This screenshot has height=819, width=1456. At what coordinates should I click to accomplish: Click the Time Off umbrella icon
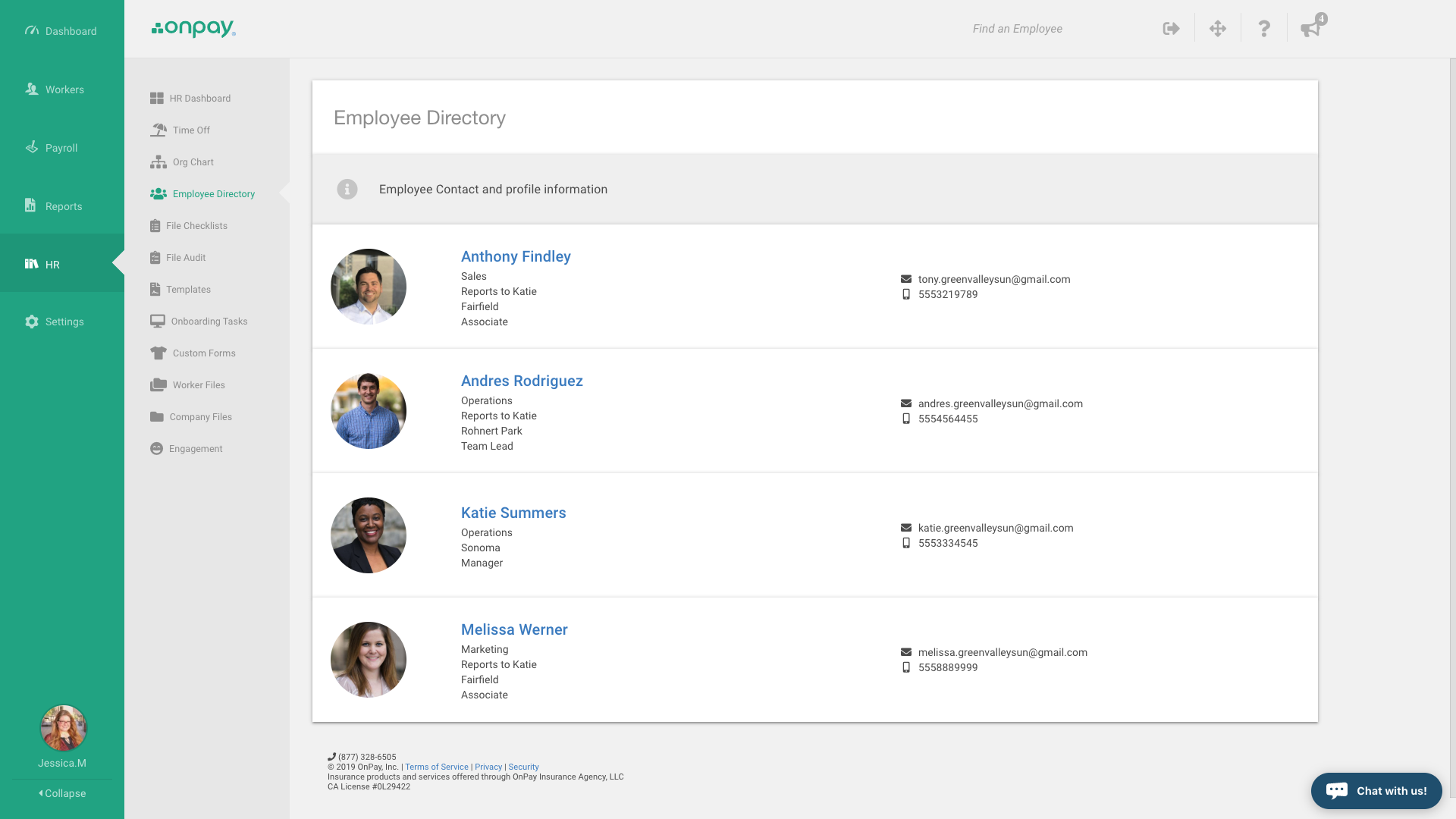coord(158,130)
